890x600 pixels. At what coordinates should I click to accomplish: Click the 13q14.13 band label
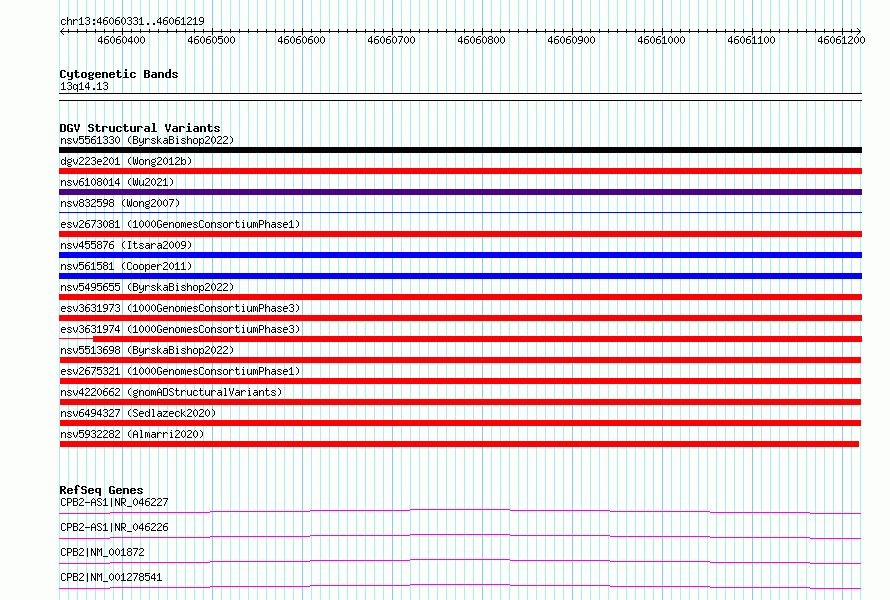point(84,86)
